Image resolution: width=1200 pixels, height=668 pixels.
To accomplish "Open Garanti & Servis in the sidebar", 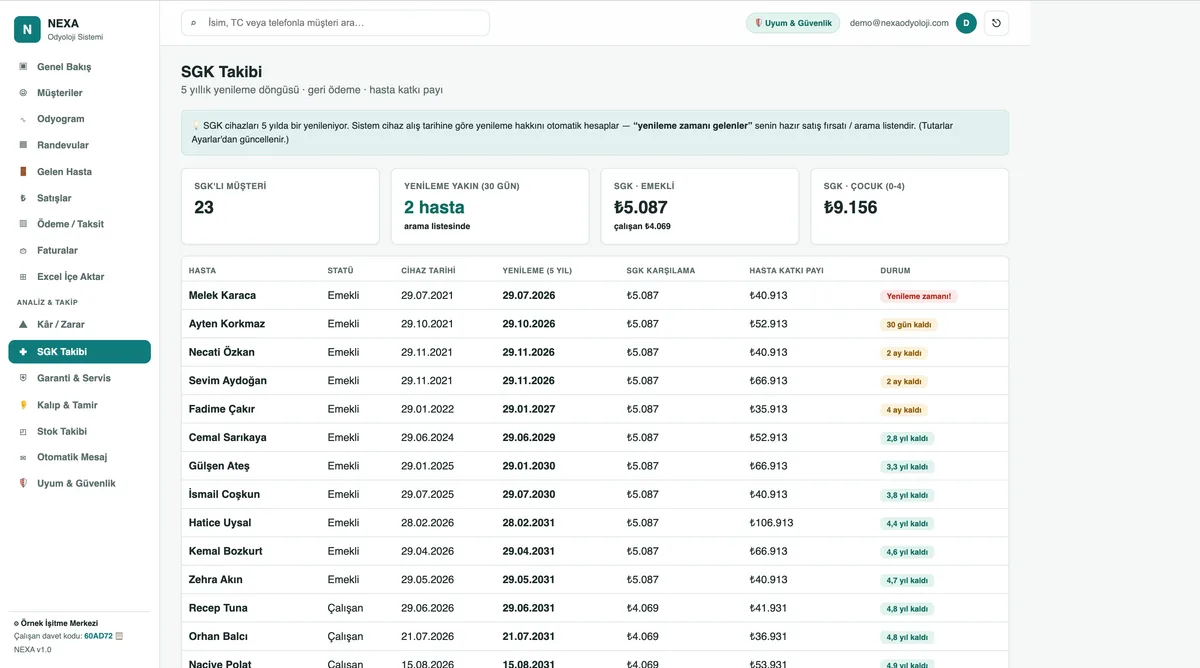I will [79, 378].
